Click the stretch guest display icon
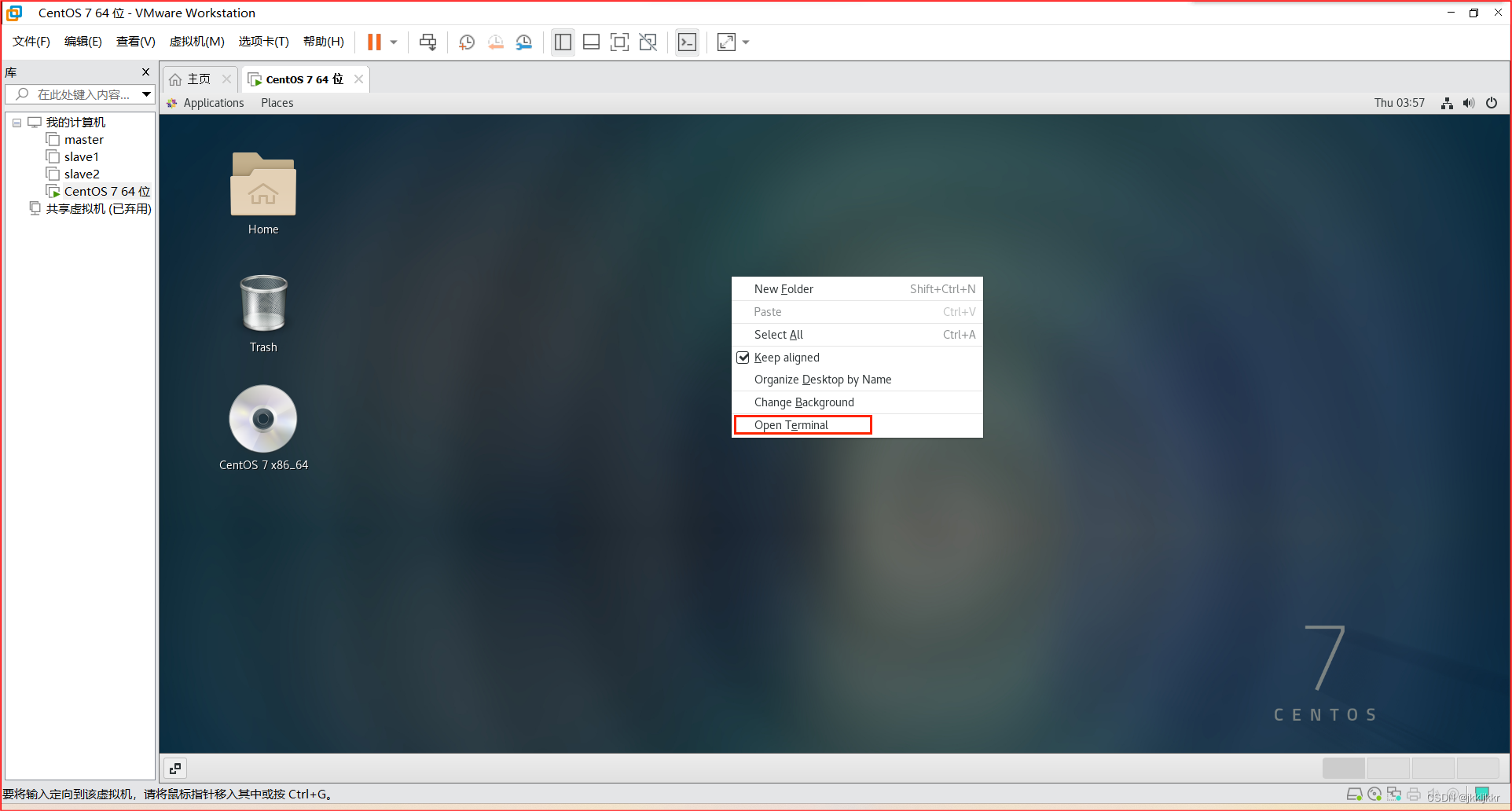1512x811 pixels. coord(726,42)
